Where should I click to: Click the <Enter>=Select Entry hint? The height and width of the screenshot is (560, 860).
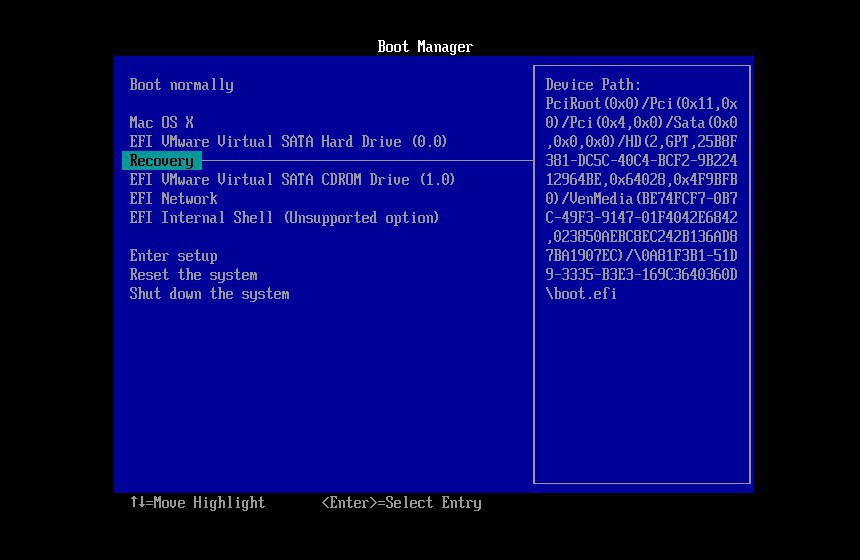coord(401,503)
